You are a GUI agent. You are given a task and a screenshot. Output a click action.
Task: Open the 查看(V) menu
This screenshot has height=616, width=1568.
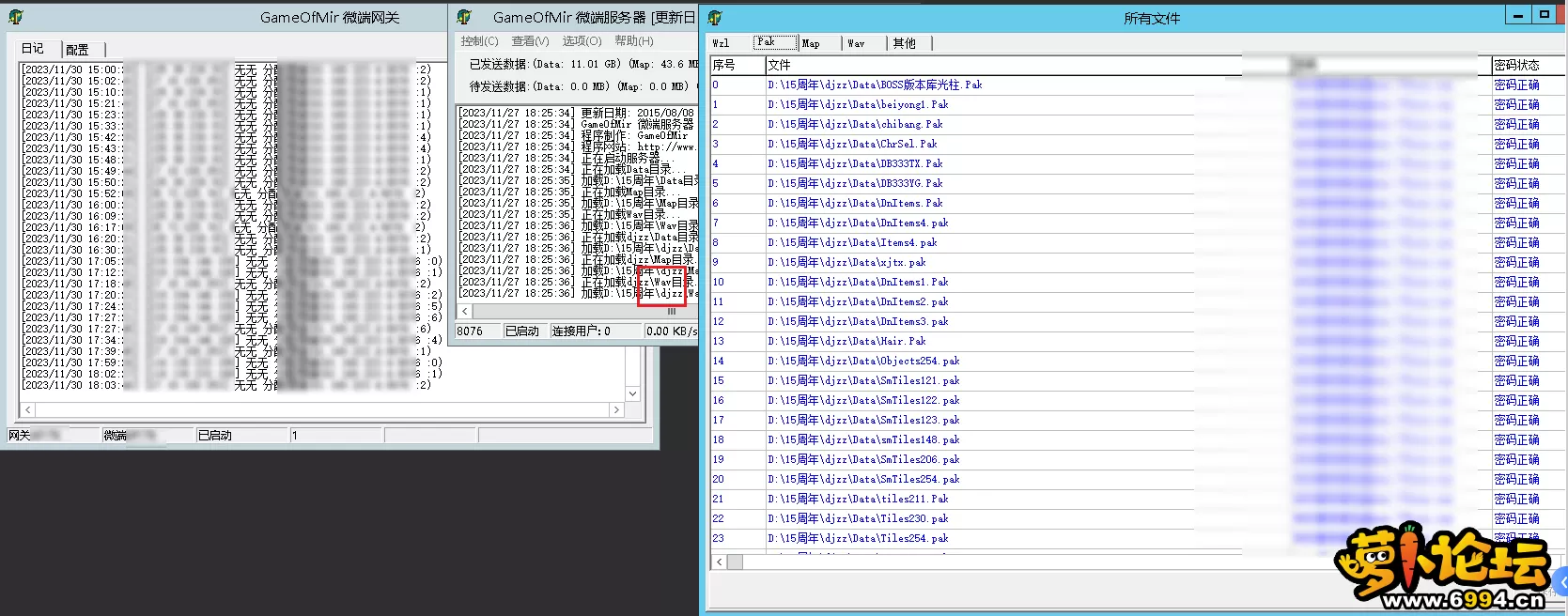click(x=530, y=41)
